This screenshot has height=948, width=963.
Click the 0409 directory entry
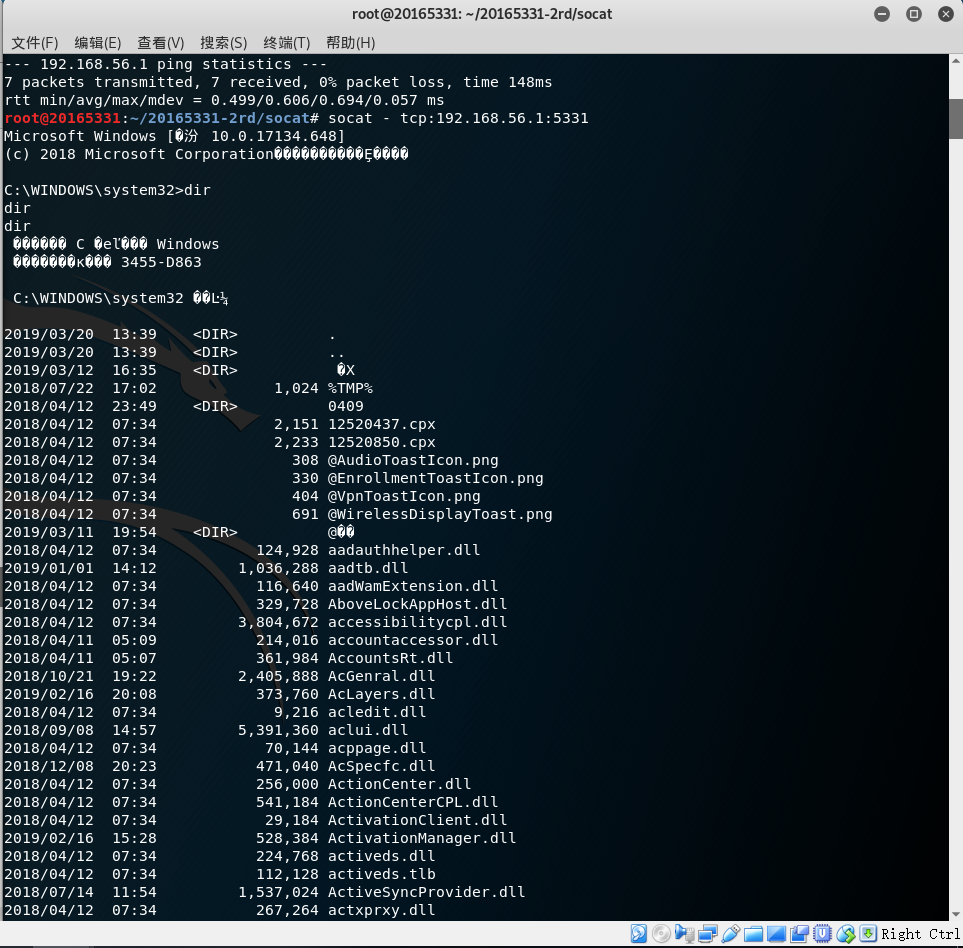346,406
